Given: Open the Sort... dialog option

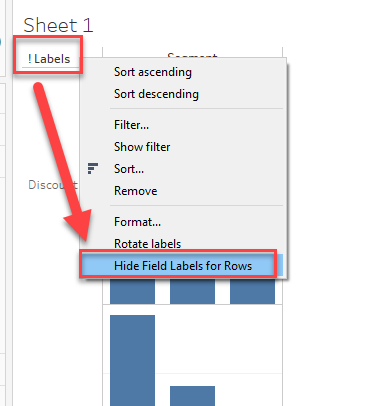Looking at the screenshot, I should pyautogui.click(x=129, y=169).
